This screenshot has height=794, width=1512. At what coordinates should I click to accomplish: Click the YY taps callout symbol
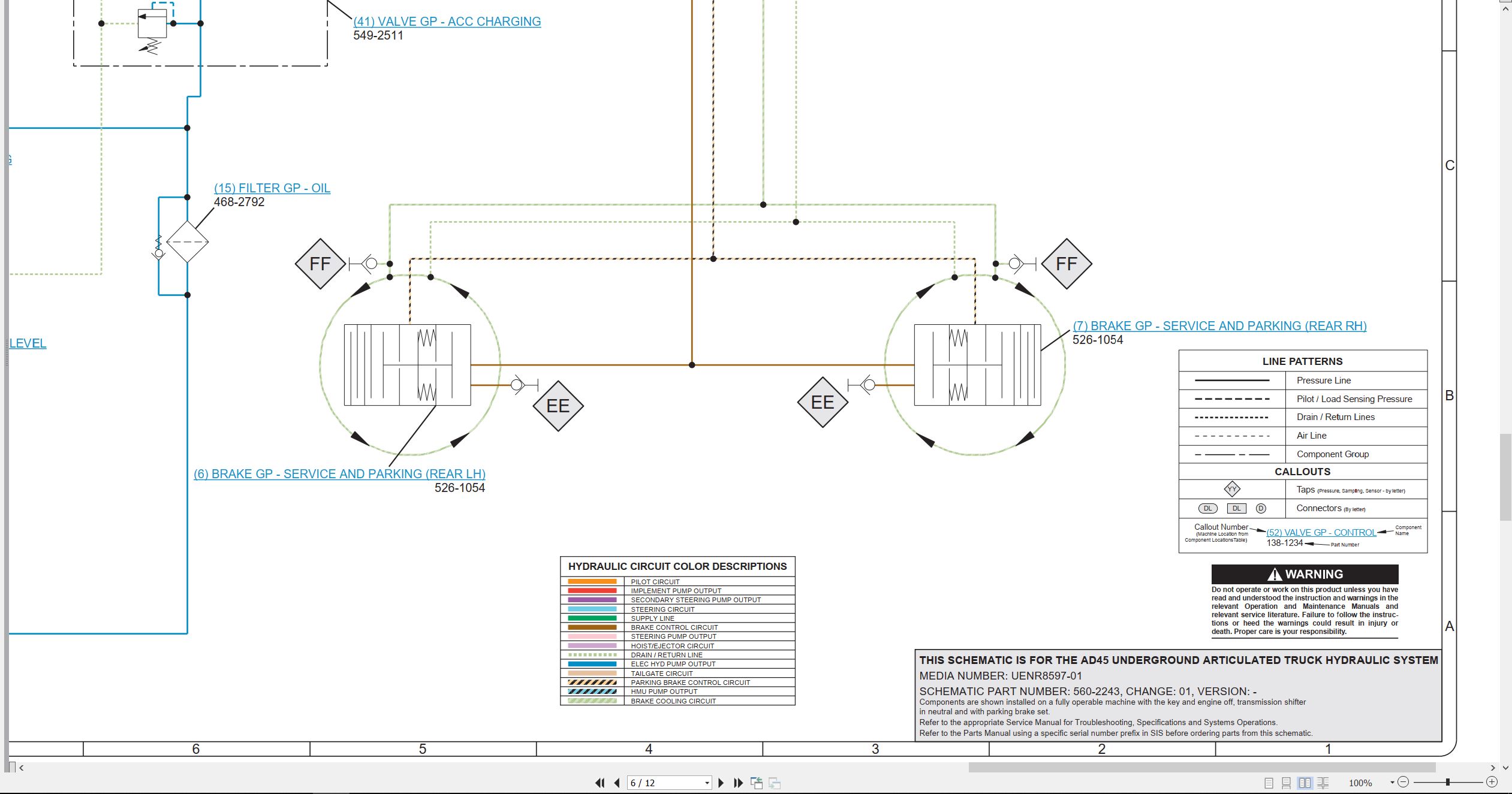point(1232,489)
